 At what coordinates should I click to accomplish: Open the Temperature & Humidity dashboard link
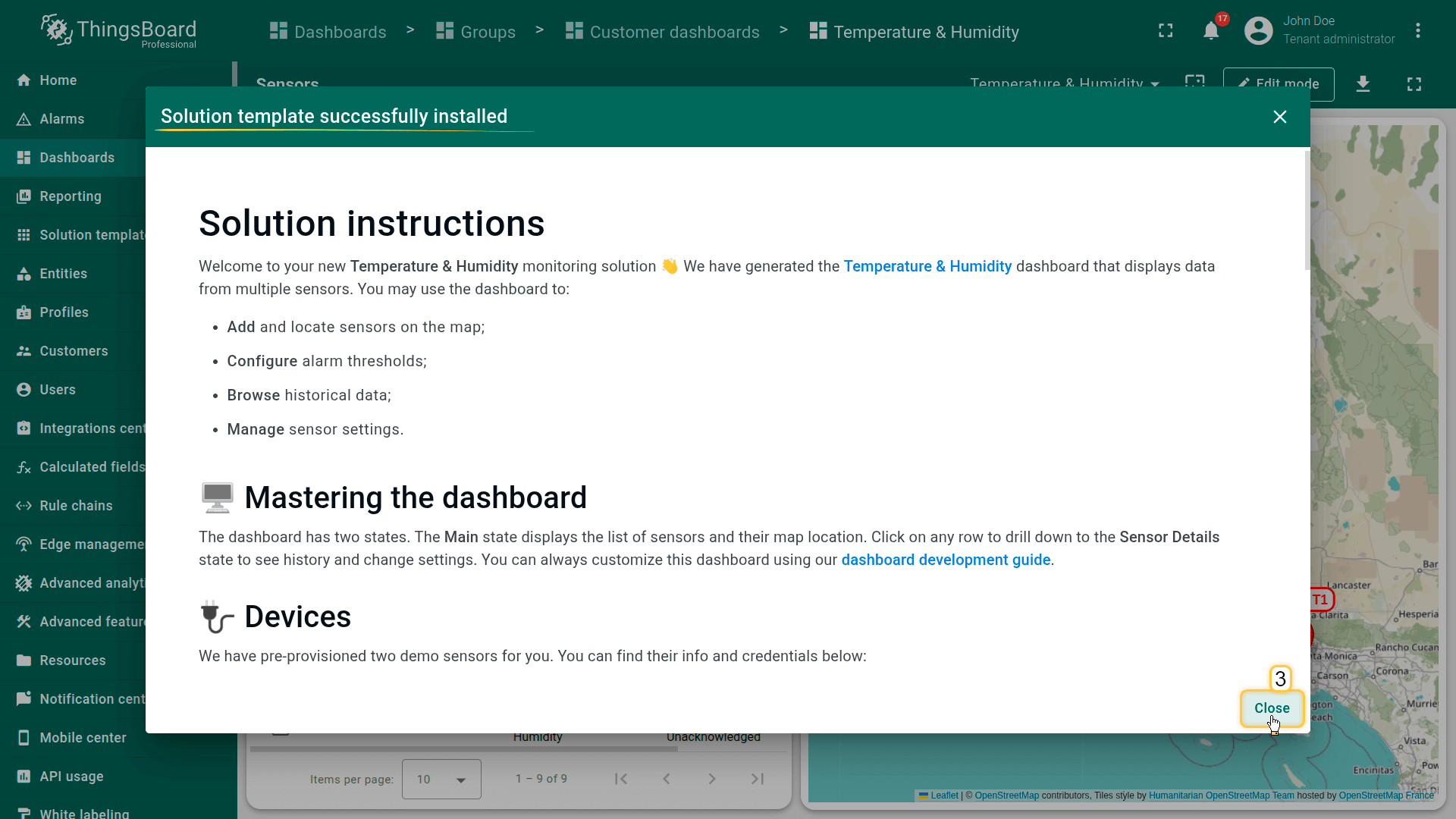coord(927,266)
